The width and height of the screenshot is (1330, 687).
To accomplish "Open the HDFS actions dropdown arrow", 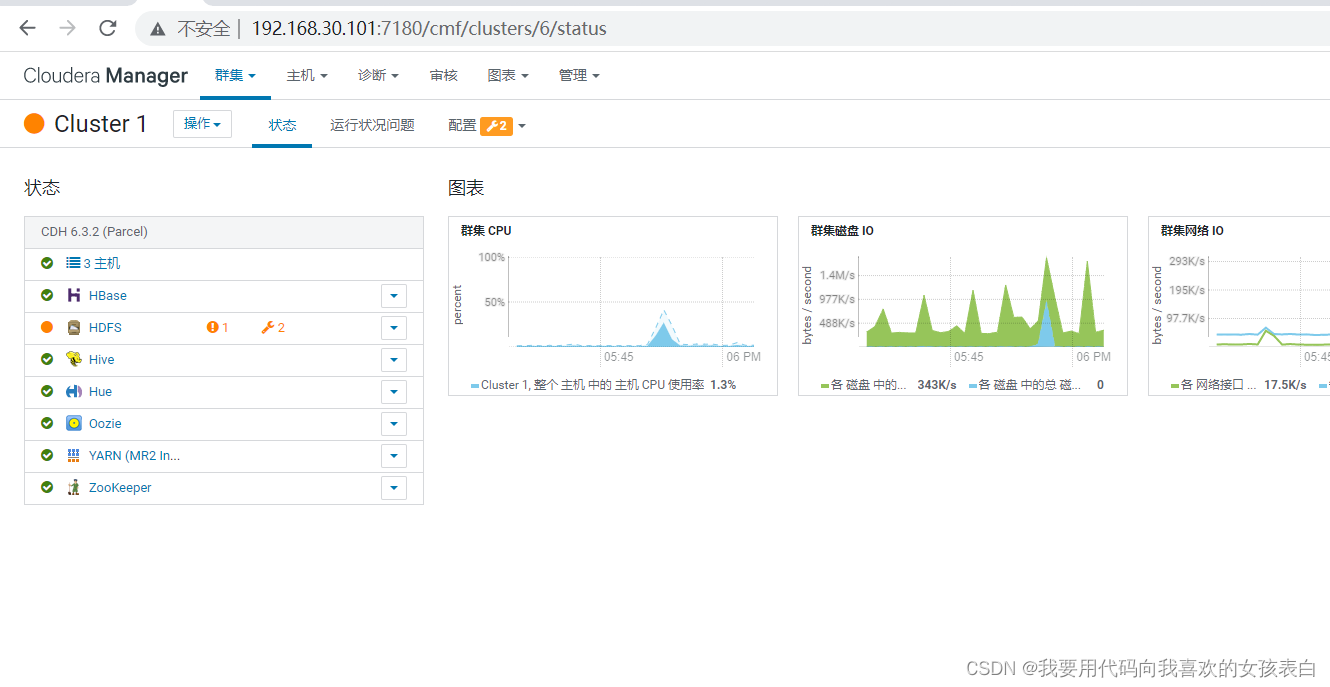I will pyautogui.click(x=394, y=328).
